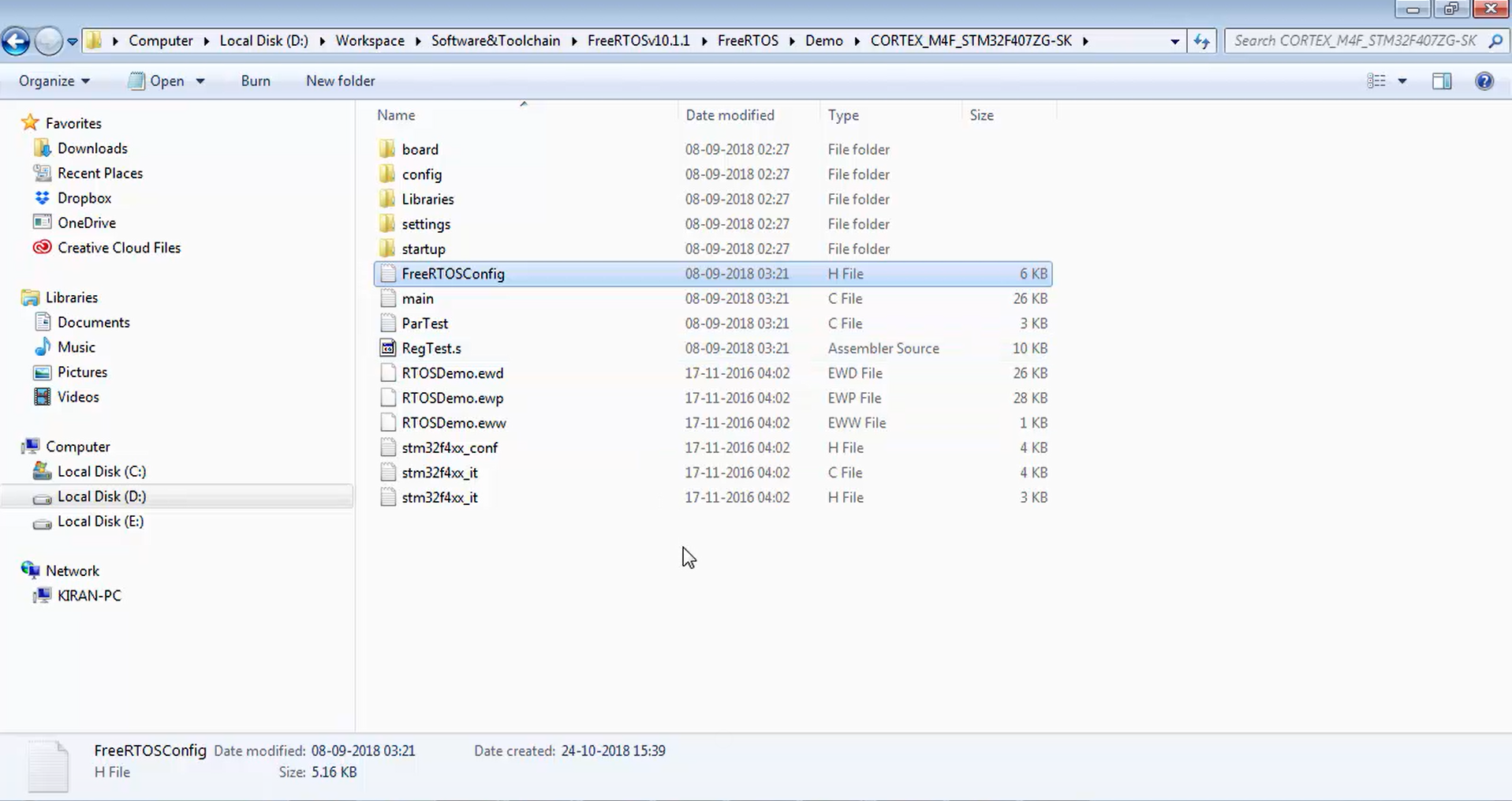Open Music library
The width and height of the screenshot is (1512, 801).
pos(76,347)
